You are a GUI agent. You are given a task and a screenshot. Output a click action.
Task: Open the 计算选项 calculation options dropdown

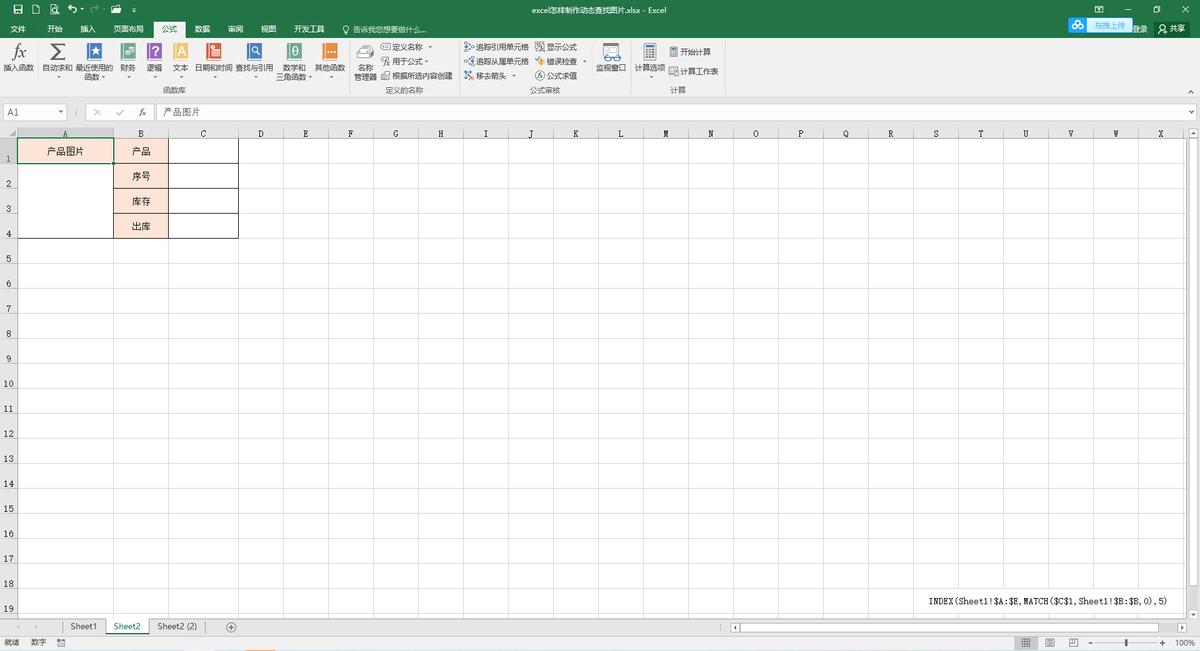(x=649, y=61)
